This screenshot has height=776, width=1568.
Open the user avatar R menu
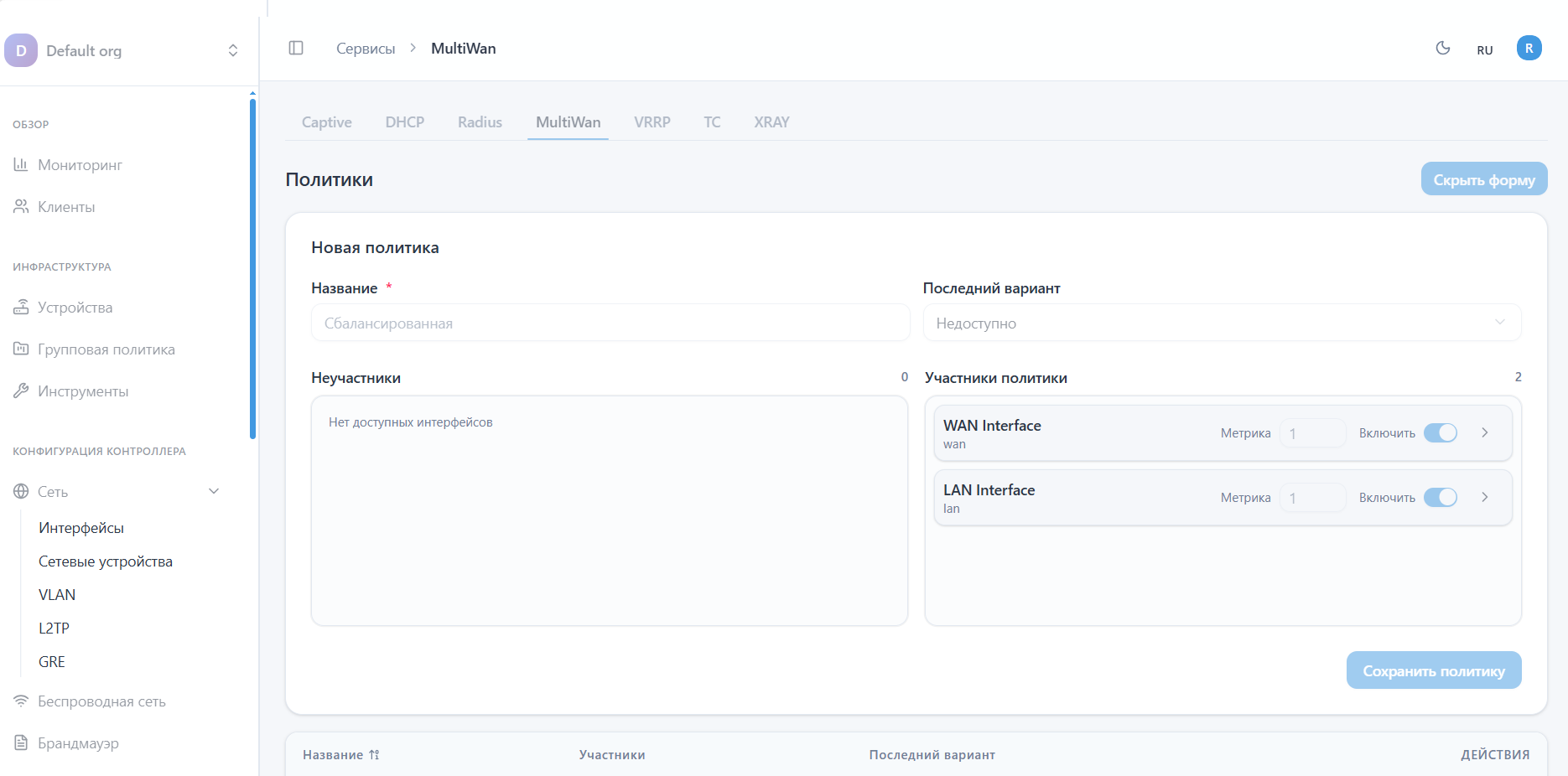[1529, 49]
